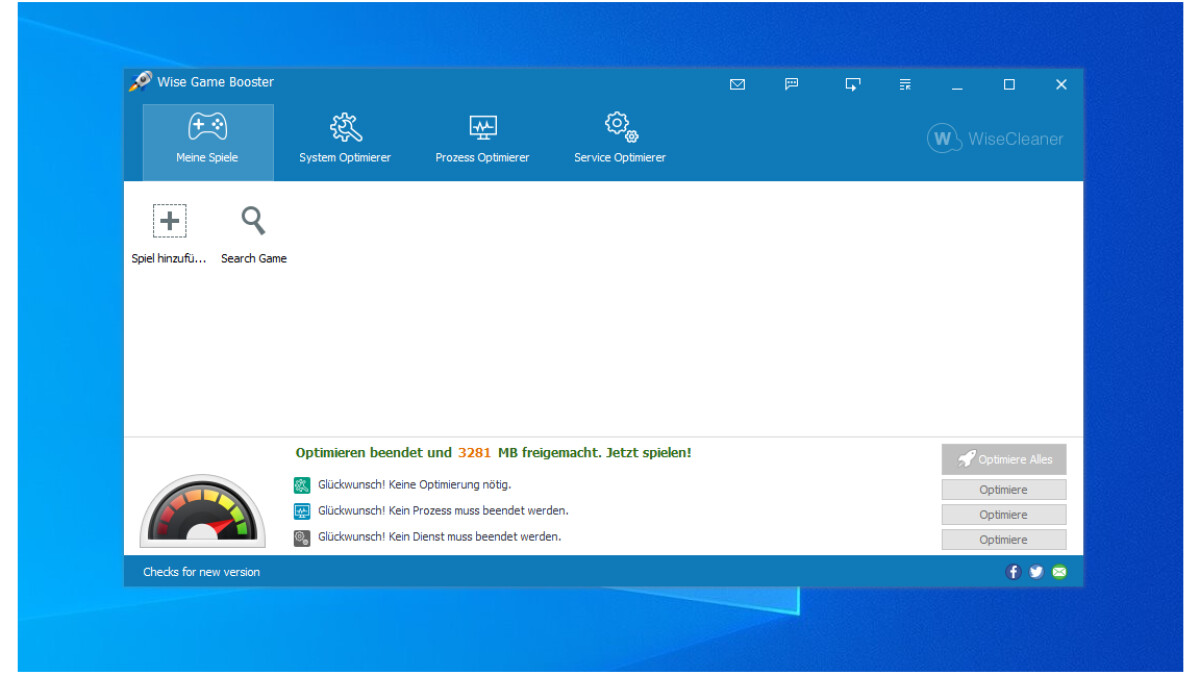Click the Search Game magnifier icon
The height and width of the screenshot is (675, 1200).
254,221
